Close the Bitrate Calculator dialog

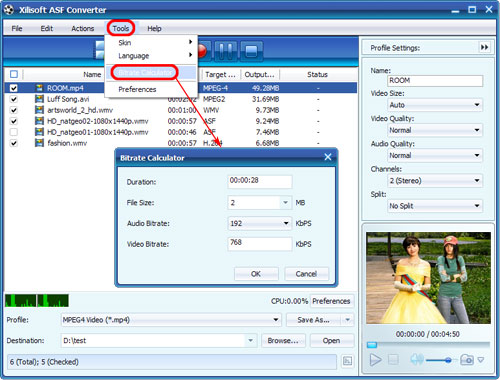pyautogui.click(x=328, y=157)
